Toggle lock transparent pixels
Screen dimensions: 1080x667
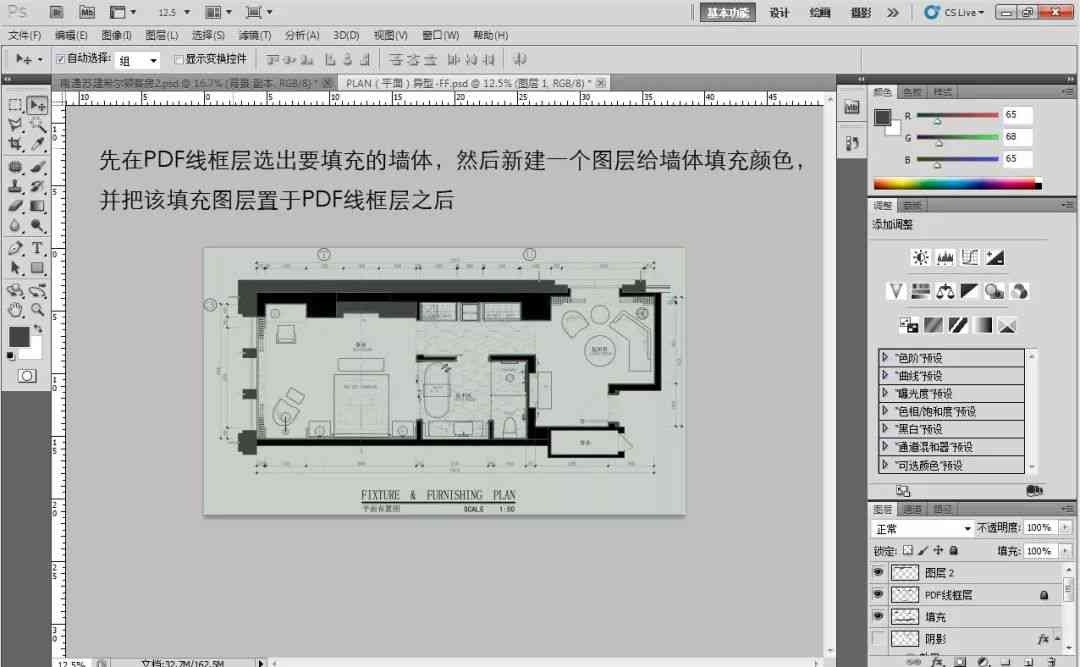point(908,550)
